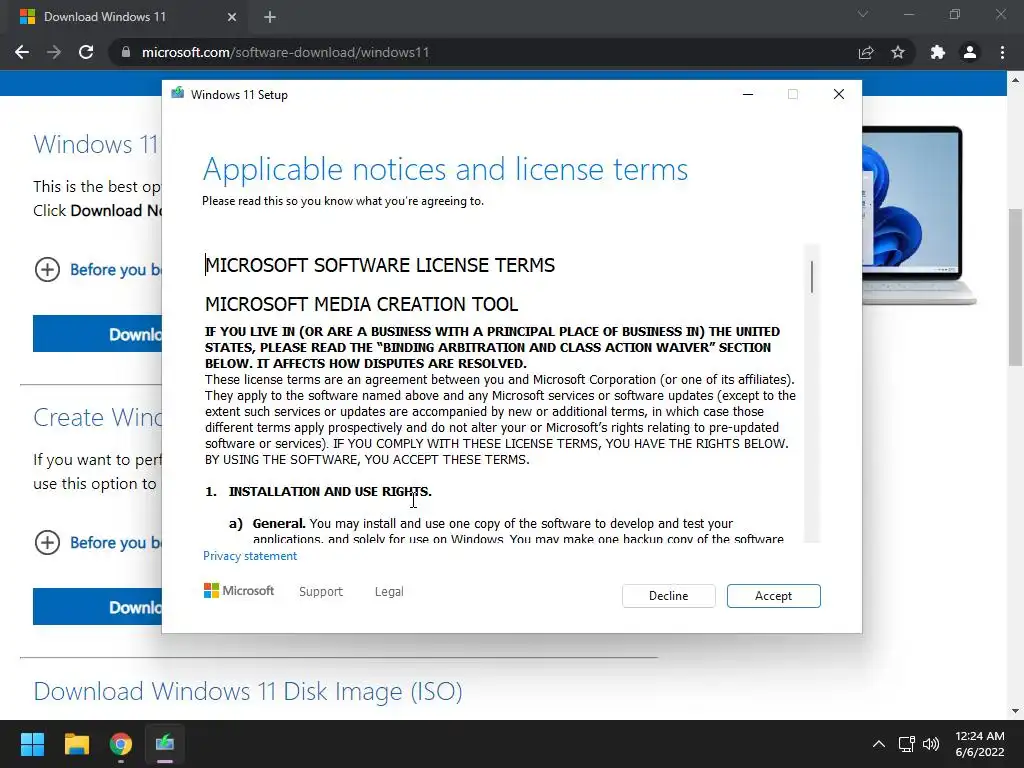The width and height of the screenshot is (1024, 768).
Task: Open Chrome profile avatar menu
Action: (x=970, y=52)
